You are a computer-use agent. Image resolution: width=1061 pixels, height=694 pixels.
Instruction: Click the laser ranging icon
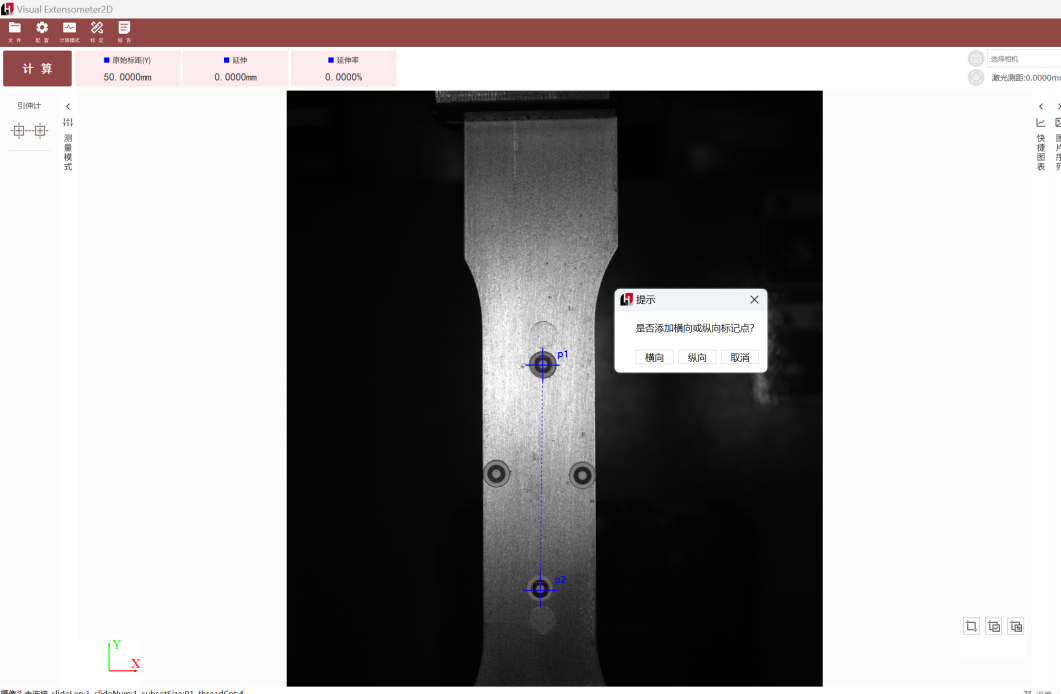pos(976,77)
